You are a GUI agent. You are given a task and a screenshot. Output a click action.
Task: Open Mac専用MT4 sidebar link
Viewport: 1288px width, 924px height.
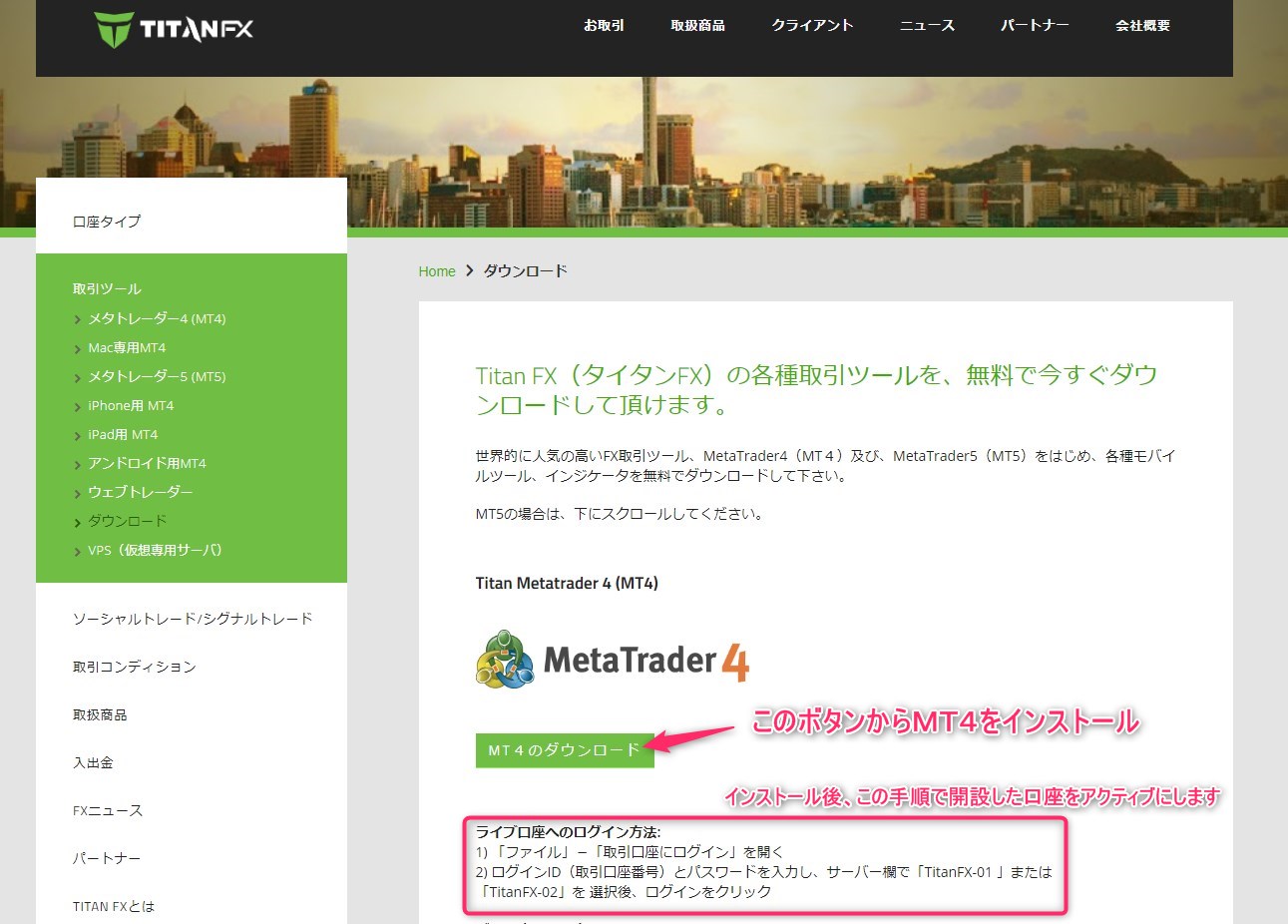click(x=127, y=348)
